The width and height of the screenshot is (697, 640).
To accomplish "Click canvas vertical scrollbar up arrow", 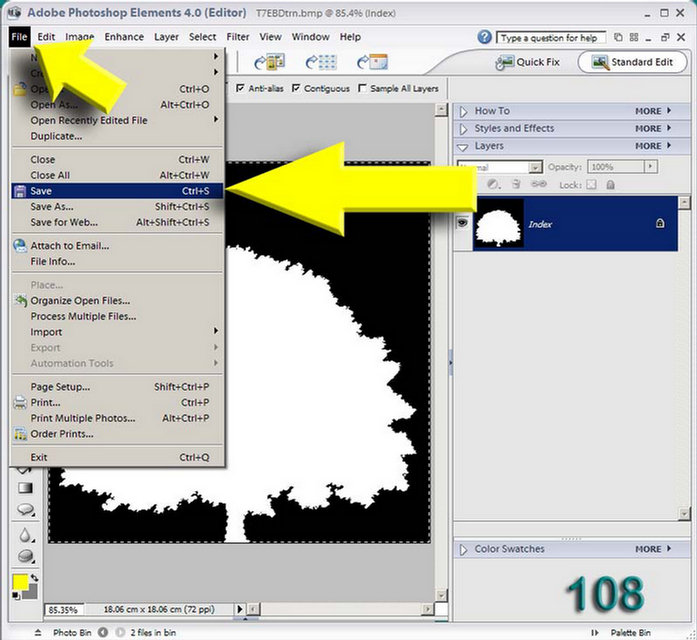I will [441, 109].
